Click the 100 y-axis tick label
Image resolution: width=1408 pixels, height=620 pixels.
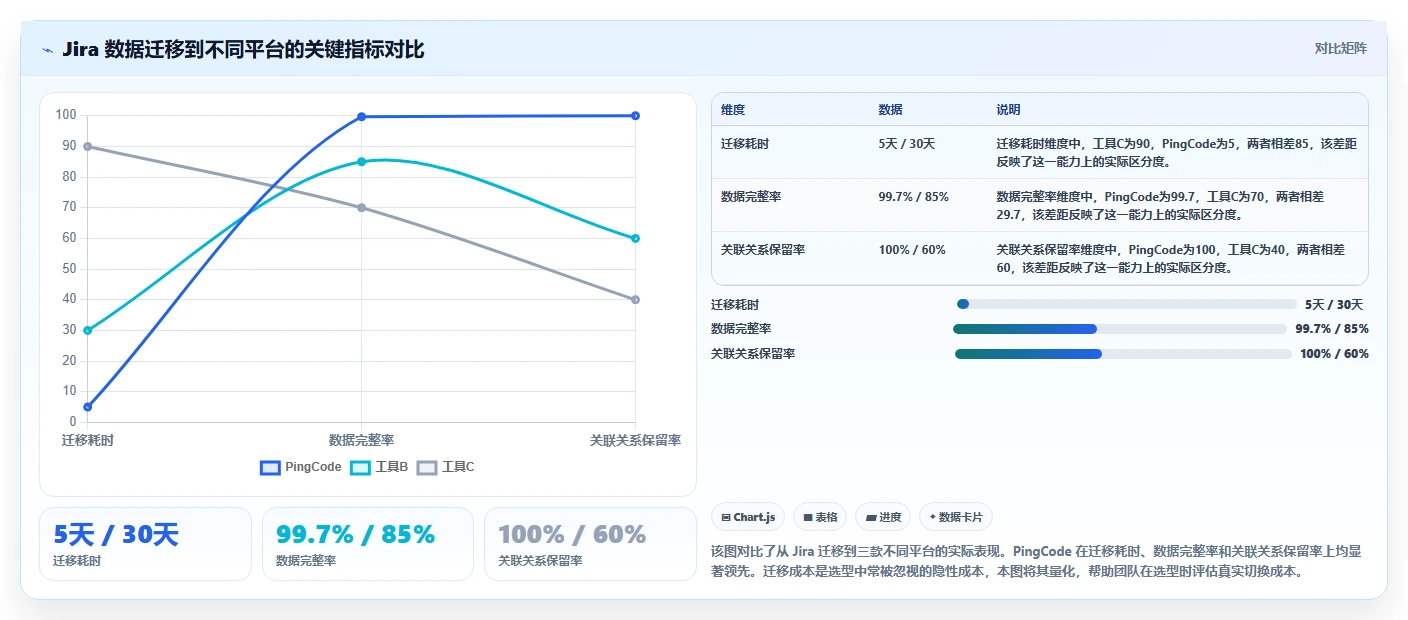point(66,115)
